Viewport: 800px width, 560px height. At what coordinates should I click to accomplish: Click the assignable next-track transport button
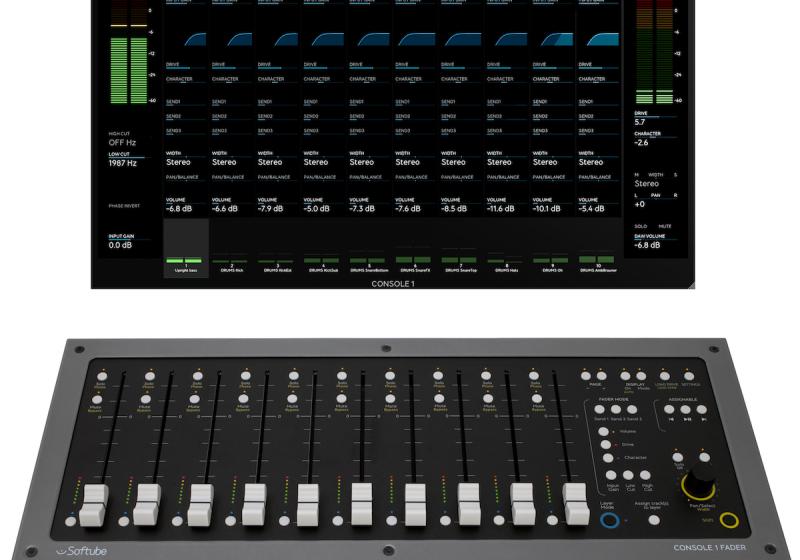[703, 410]
